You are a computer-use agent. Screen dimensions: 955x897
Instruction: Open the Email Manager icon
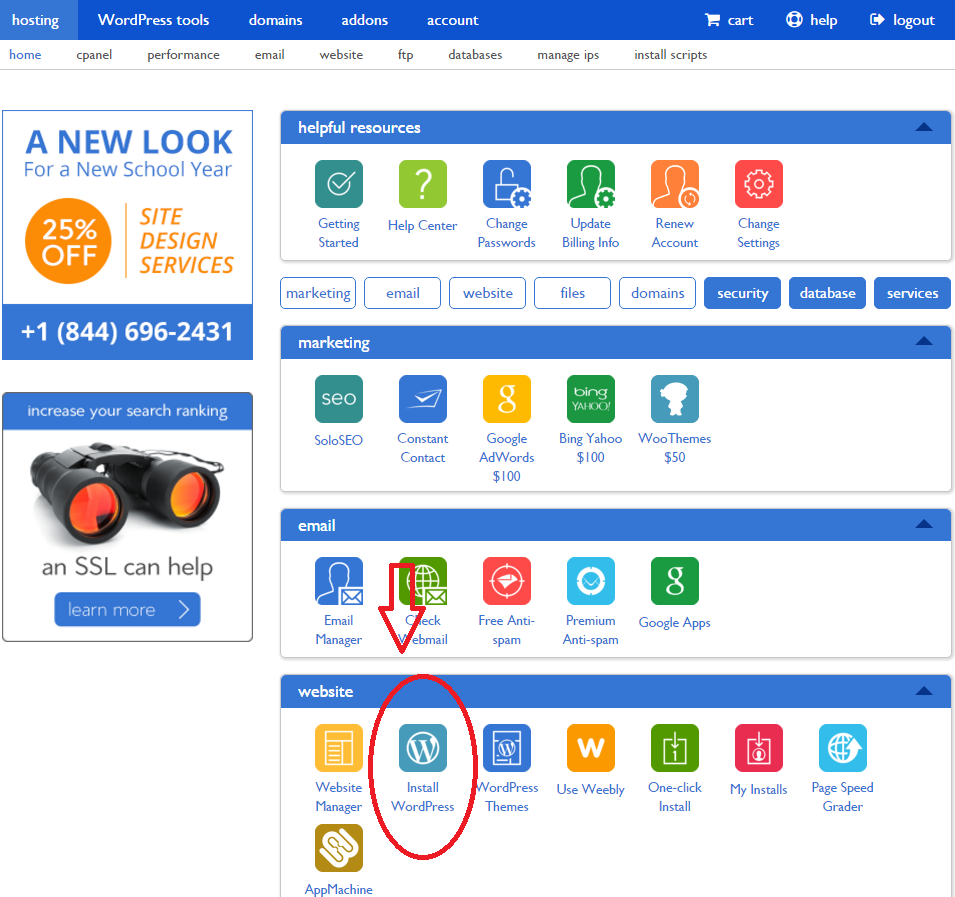tap(339, 581)
